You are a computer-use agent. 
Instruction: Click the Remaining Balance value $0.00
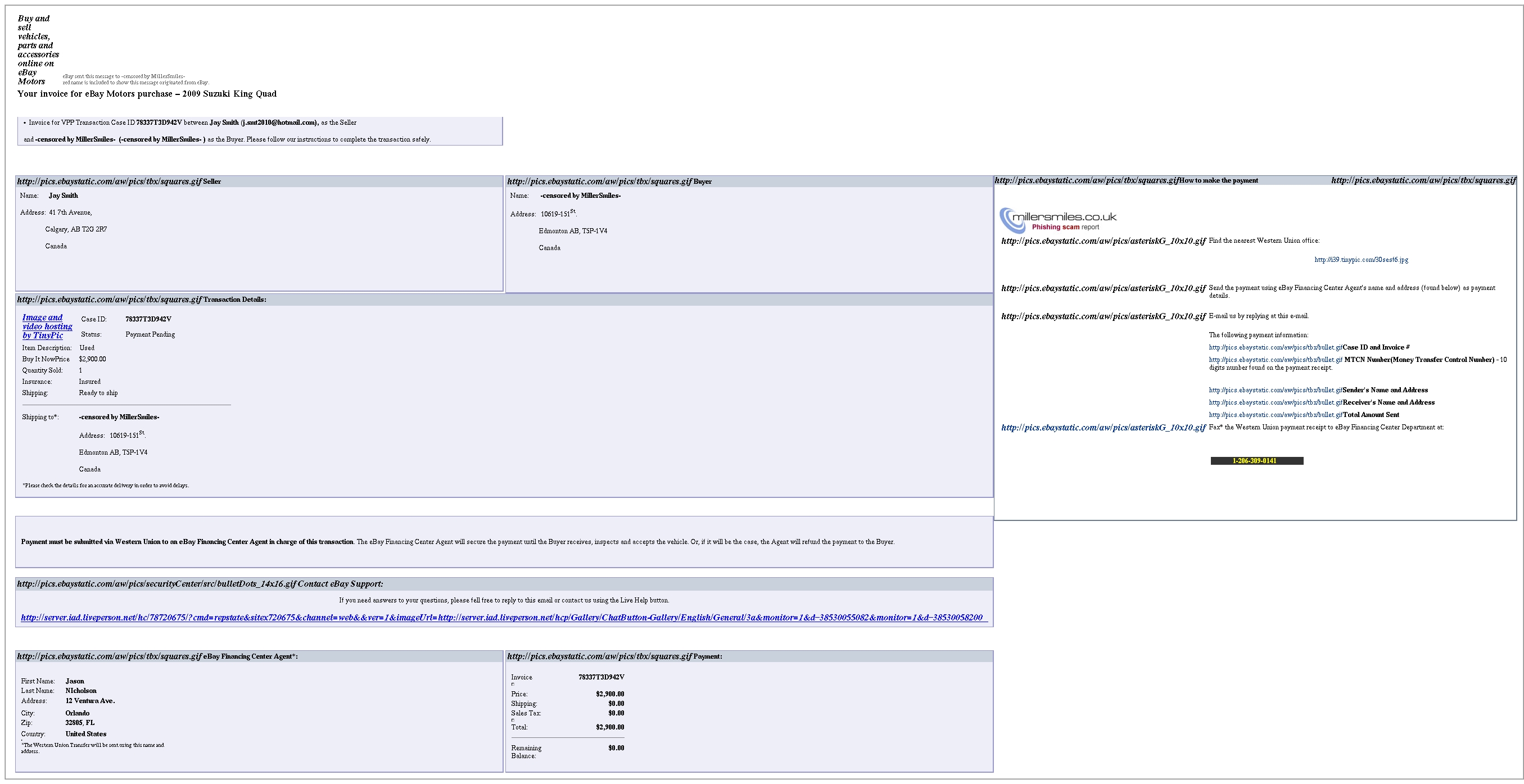tap(617, 749)
